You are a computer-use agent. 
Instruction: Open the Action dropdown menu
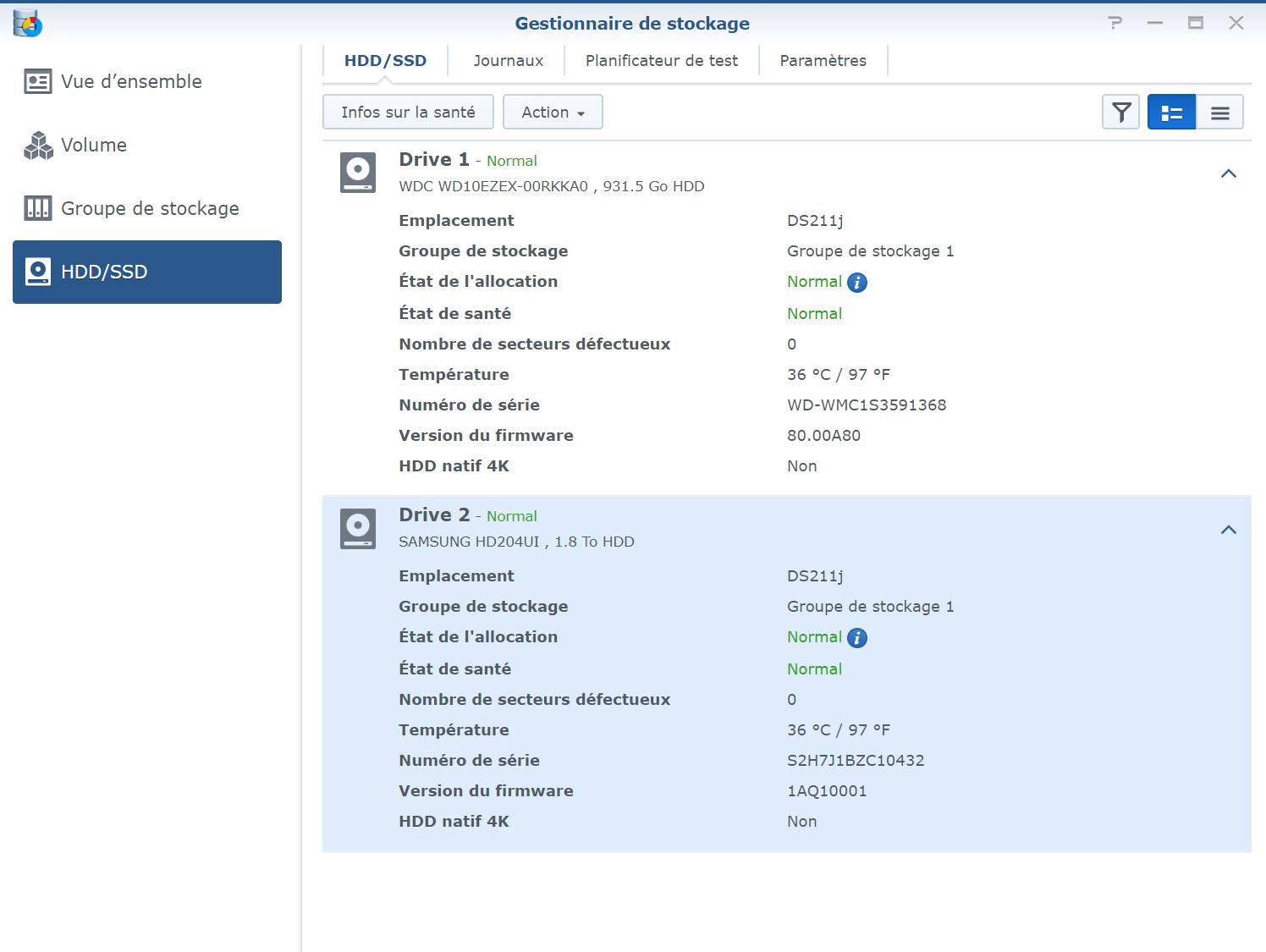point(553,112)
